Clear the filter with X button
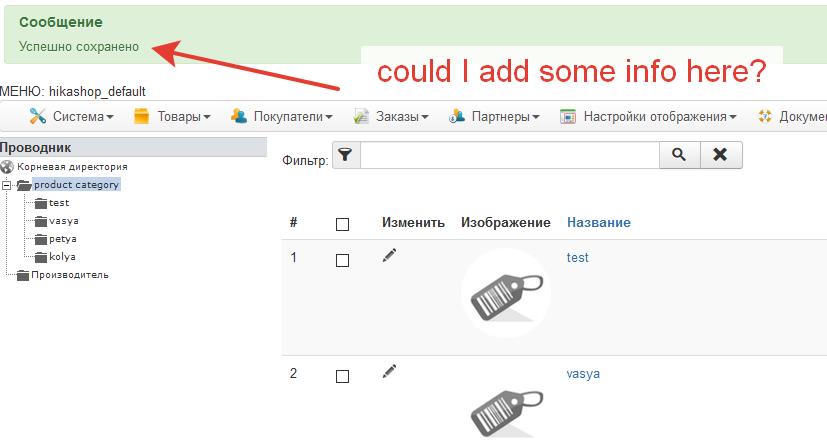This screenshot has width=827, height=444. pyautogui.click(x=720, y=155)
